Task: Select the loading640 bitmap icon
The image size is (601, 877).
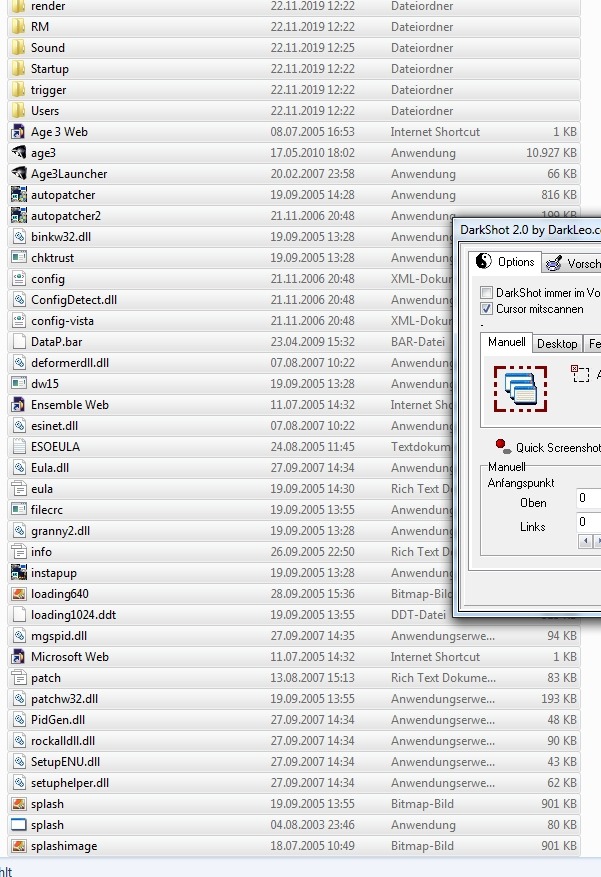Action: (x=18, y=593)
